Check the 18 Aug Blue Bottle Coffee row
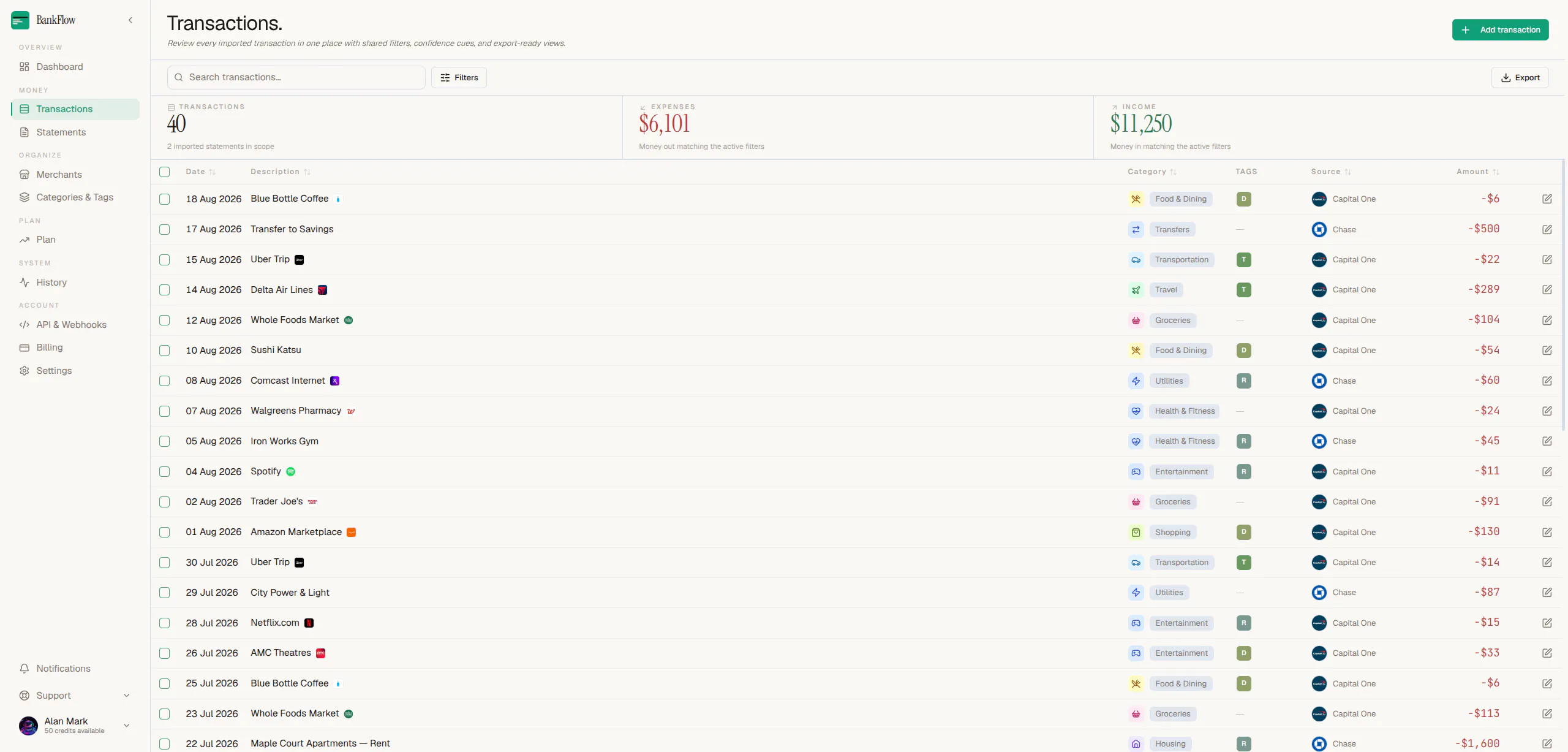 (165, 199)
